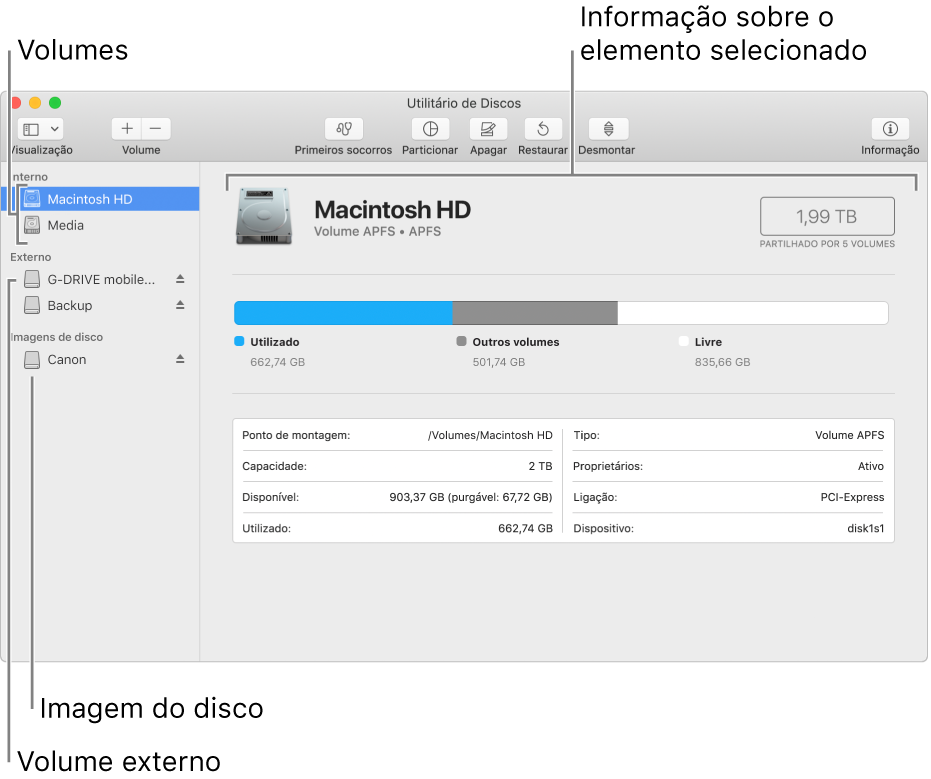This screenshot has height=779, width=931.
Task: Select Macintosh HD in the sidebar
Action: (101, 199)
